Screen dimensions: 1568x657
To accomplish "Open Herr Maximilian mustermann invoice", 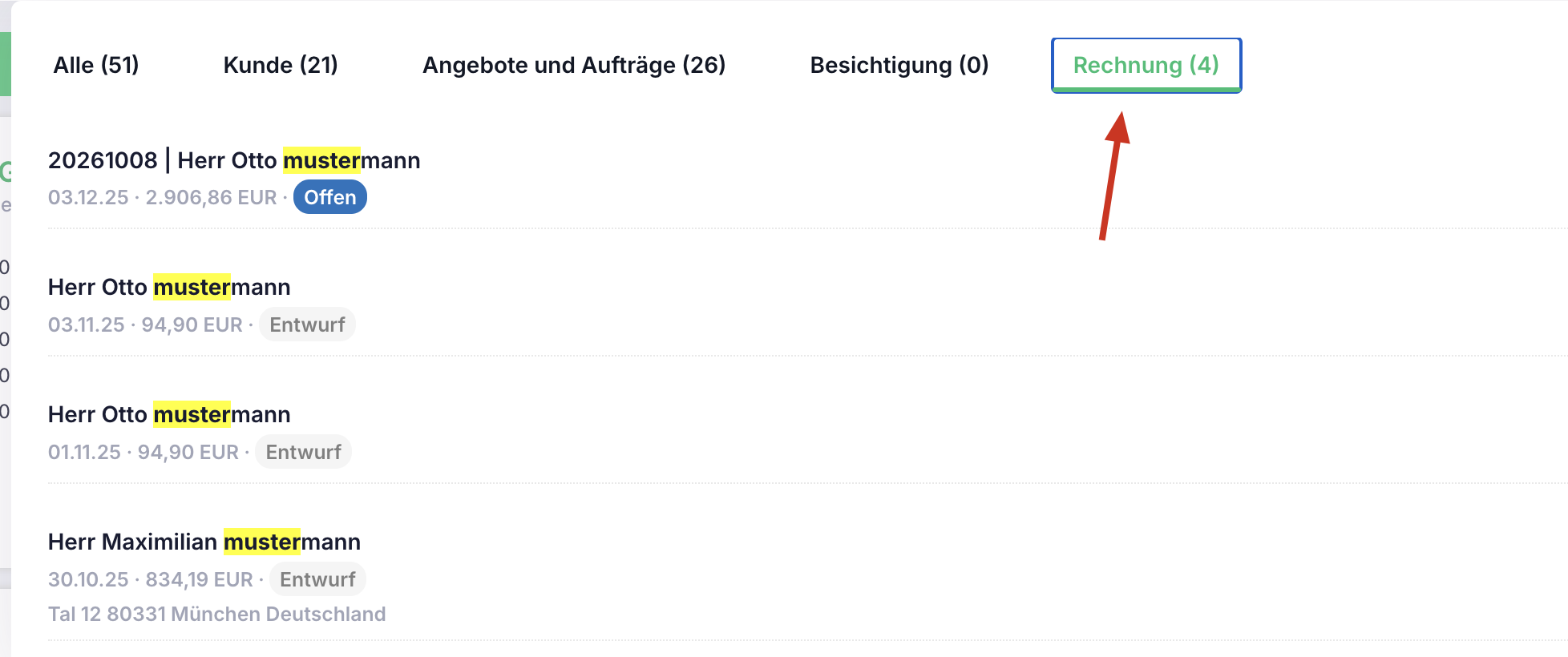I will pos(204,542).
